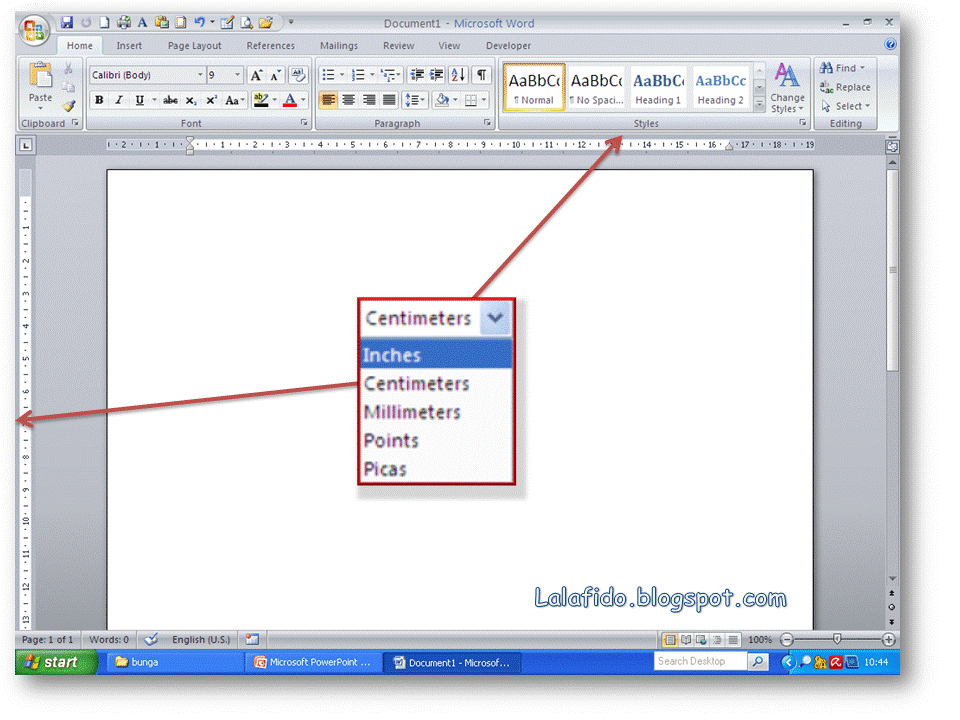Click Quick Print icon in Quick Access toolbar
960x720 pixels.
pos(124,23)
